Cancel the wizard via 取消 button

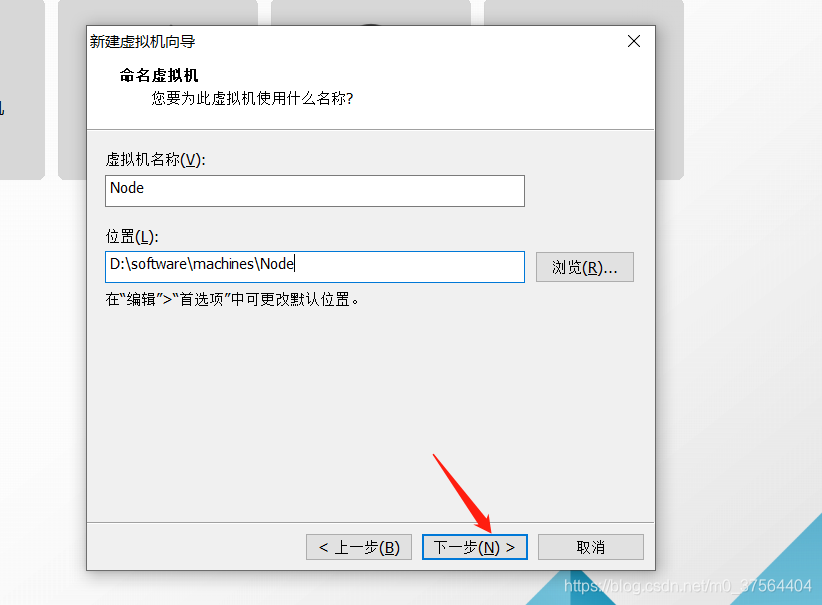pos(591,547)
